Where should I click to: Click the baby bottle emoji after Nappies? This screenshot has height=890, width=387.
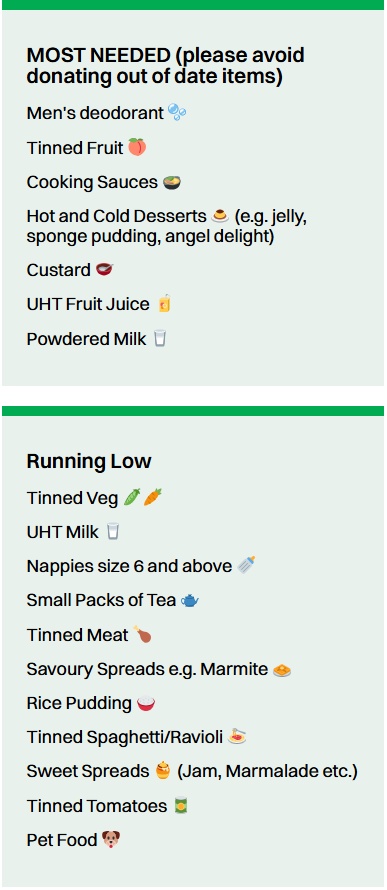[246, 565]
